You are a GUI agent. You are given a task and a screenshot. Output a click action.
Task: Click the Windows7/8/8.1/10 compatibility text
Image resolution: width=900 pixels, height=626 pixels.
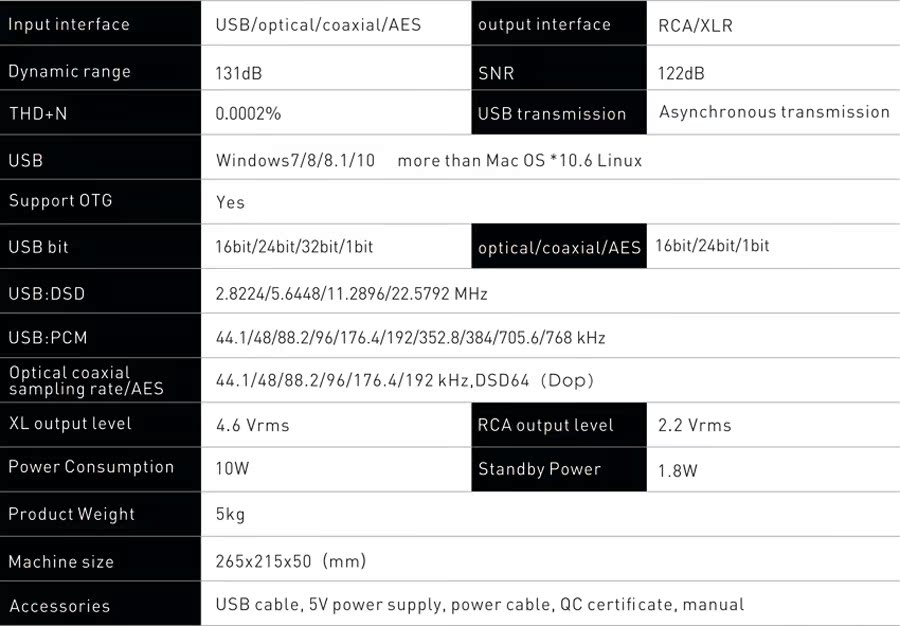coord(295,160)
